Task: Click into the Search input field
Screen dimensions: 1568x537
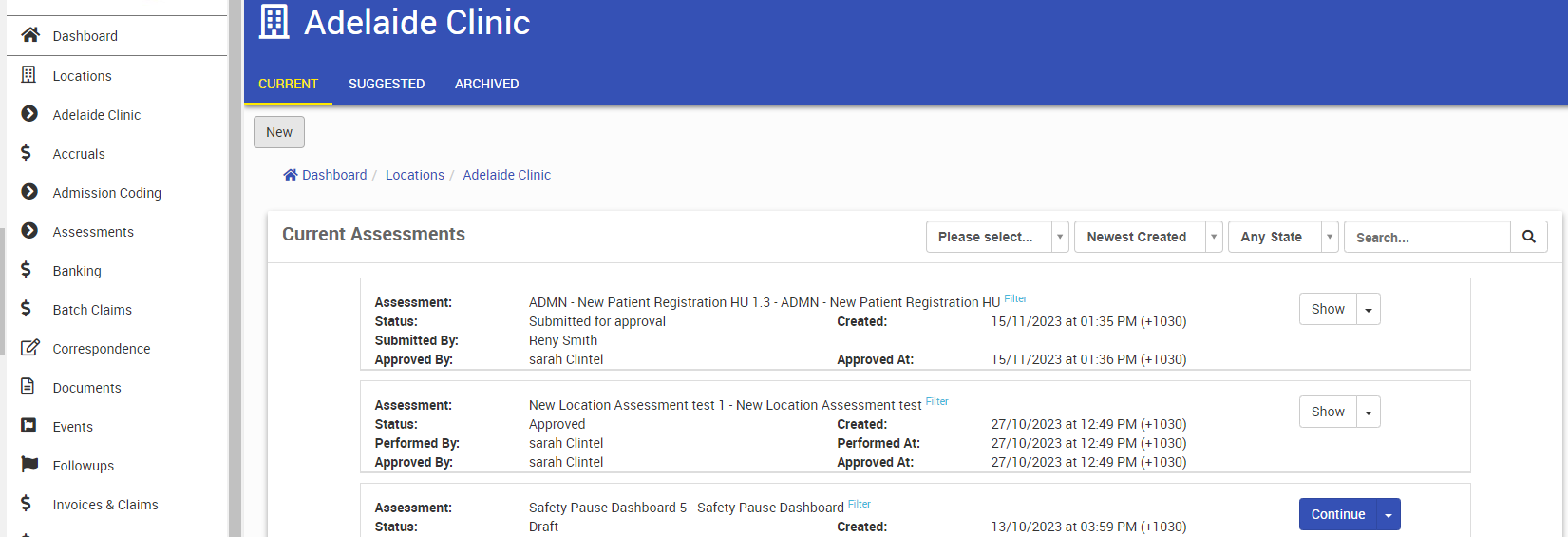Action: [x=1426, y=237]
